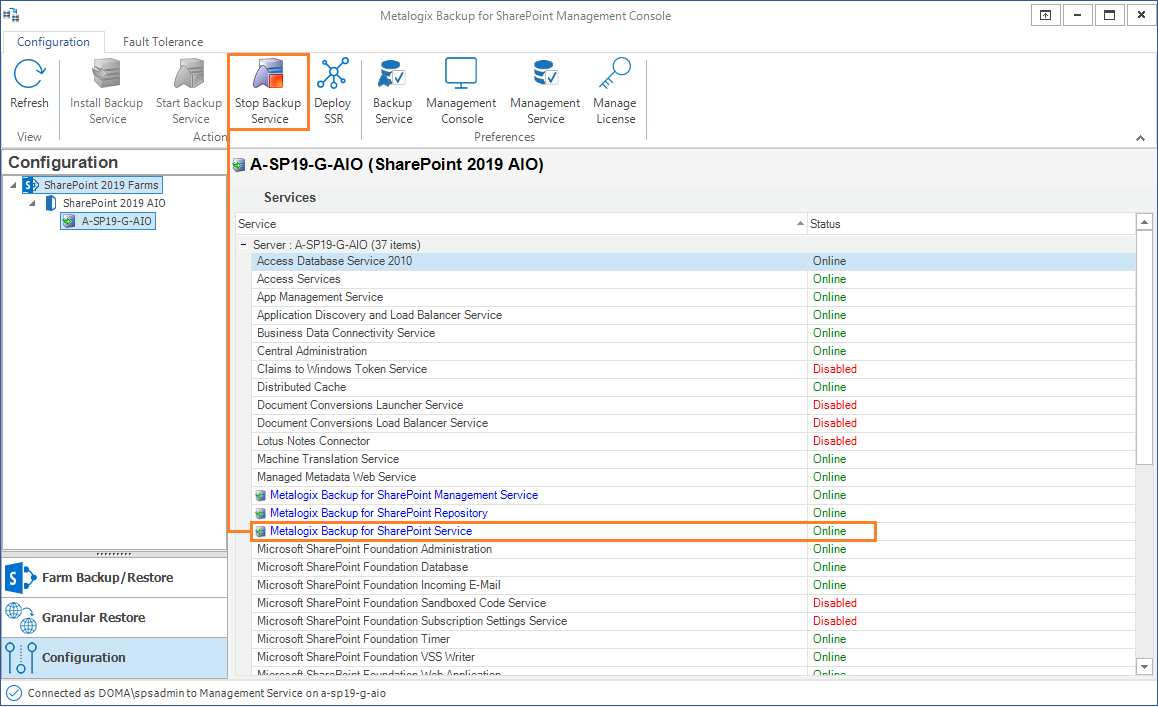
Task: Select Distributed Cache row
Action: 693,387
